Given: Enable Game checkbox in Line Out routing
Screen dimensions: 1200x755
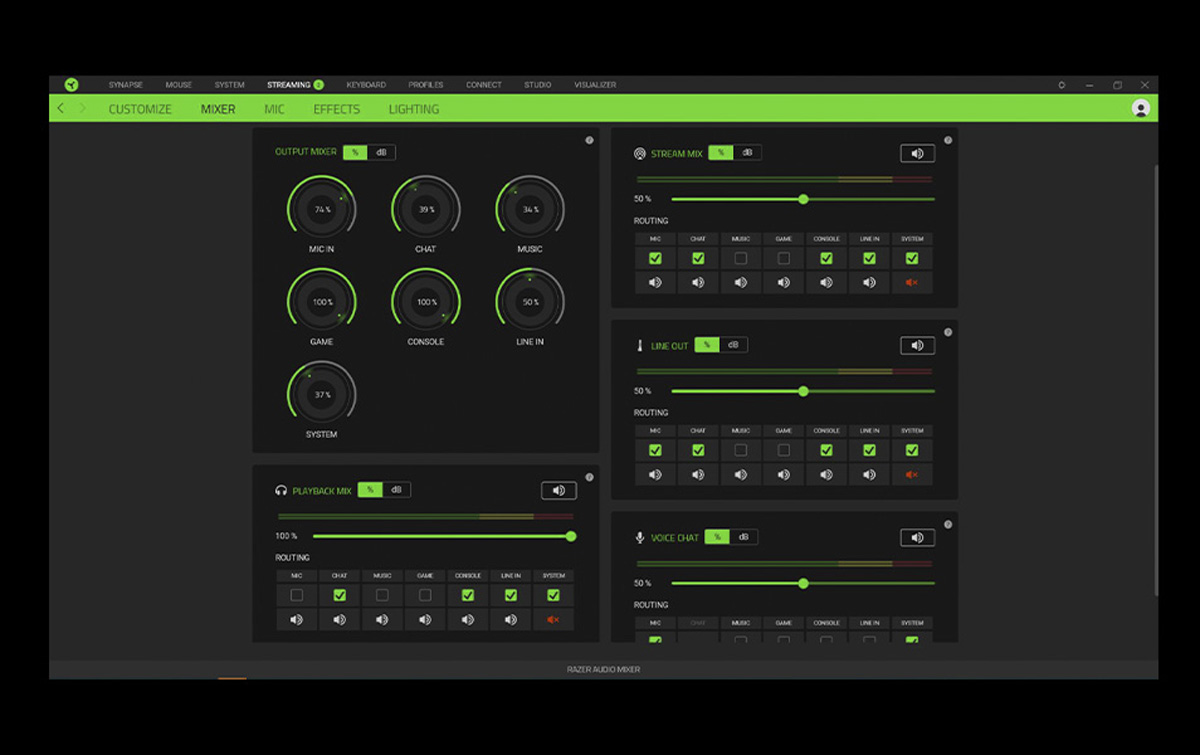Looking at the screenshot, I should pos(783,450).
